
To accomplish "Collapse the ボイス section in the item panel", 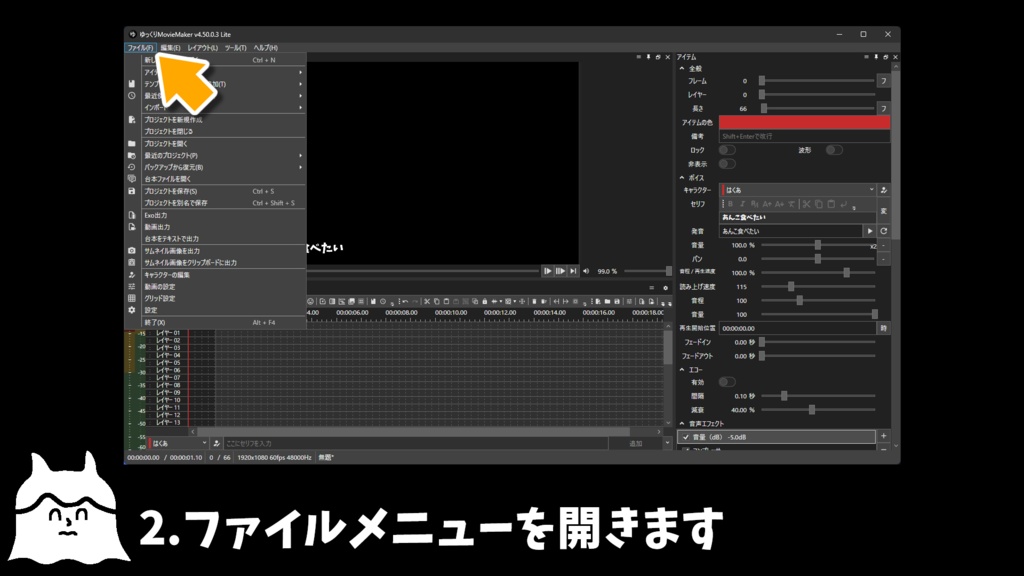I will (x=682, y=178).
